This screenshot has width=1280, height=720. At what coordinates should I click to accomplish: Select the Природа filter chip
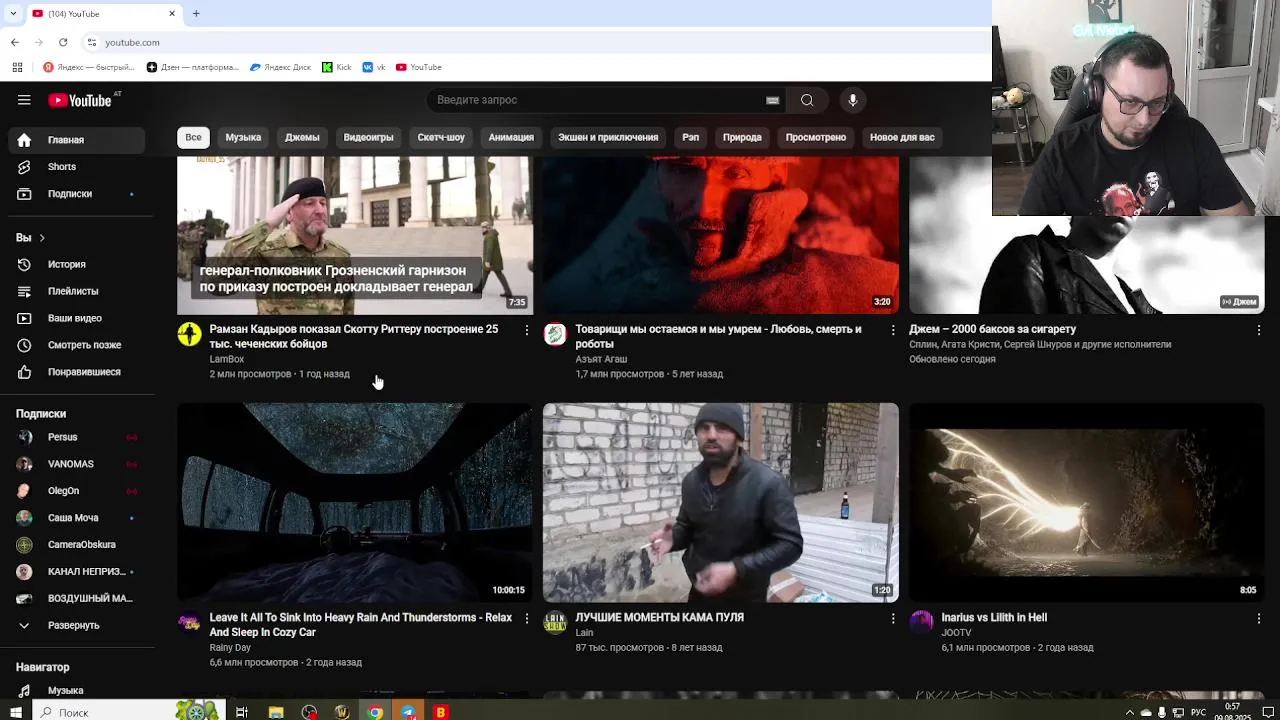coord(742,137)
